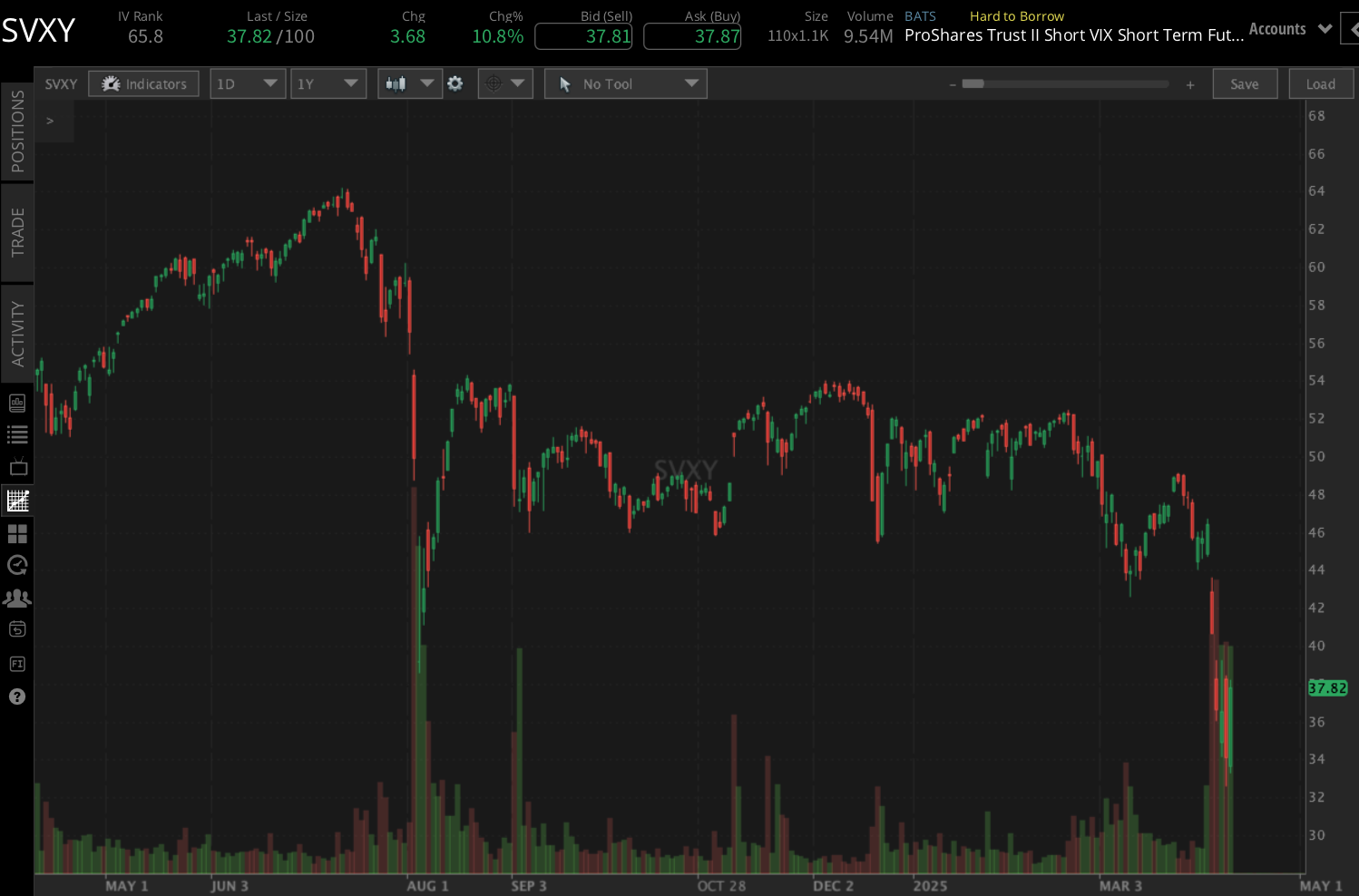This screenshot has width=1359, height=896.
Task: Click the Bid 37.81 sell field
Action: [583, 36]
